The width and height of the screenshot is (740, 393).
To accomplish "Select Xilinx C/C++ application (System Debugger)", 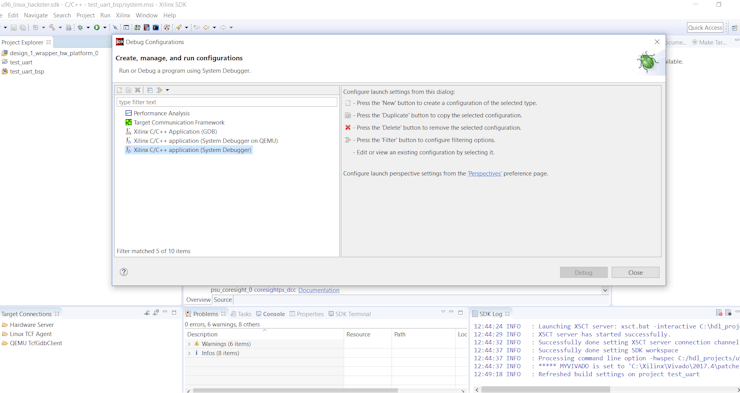I will click(x=188, y=150).
